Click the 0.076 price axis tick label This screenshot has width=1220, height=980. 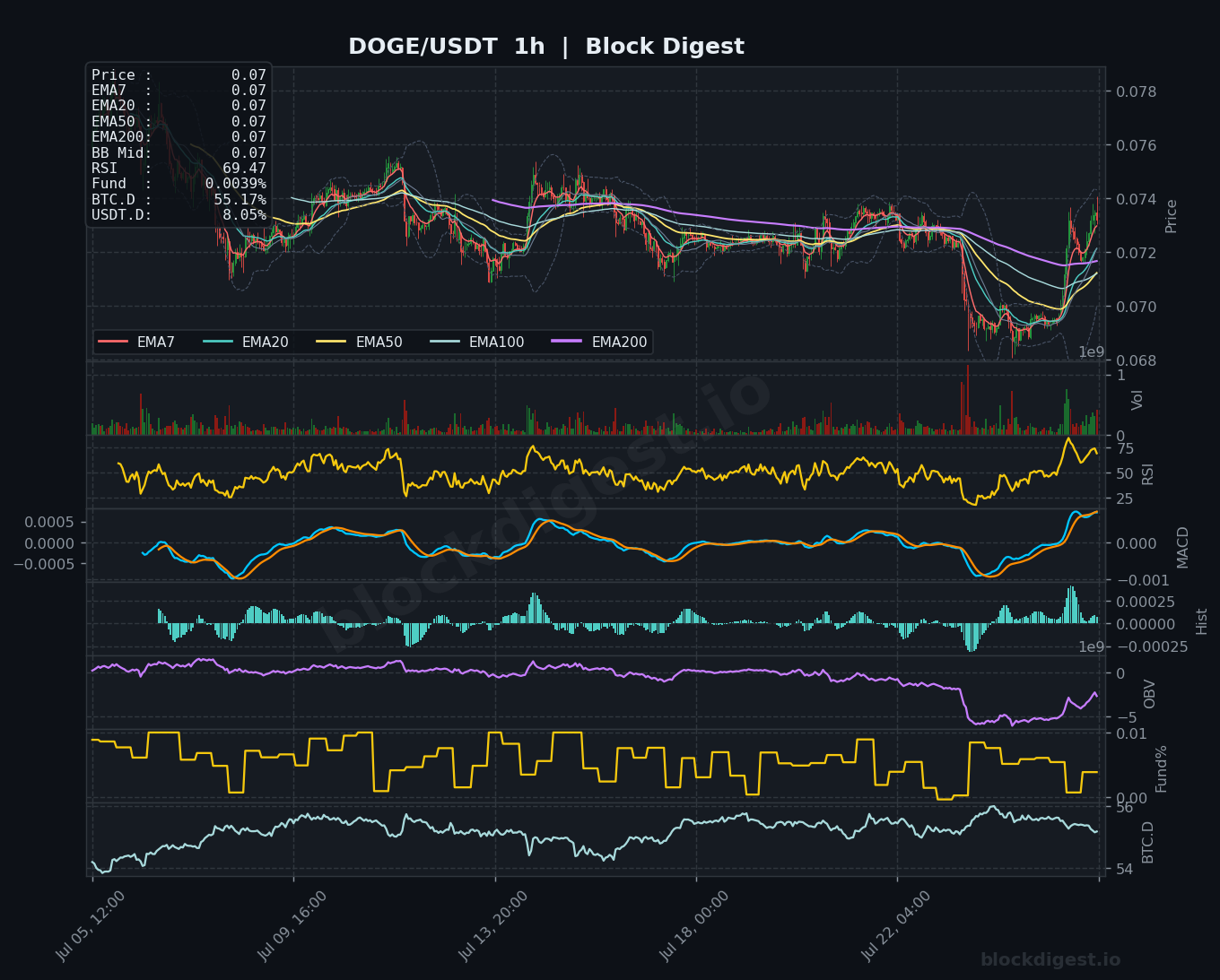[1137, 145]
